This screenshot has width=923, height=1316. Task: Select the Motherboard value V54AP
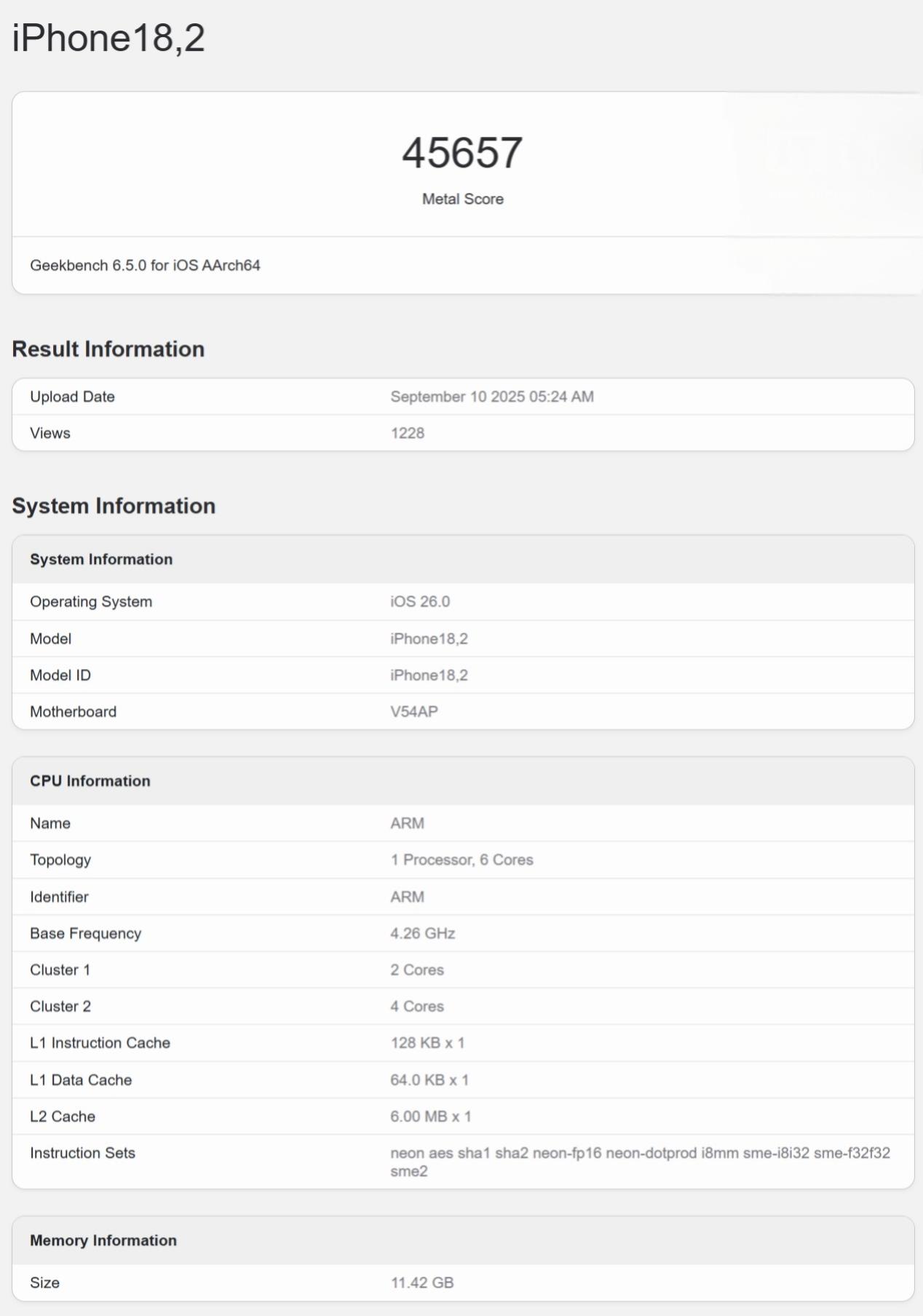[414, 712]
